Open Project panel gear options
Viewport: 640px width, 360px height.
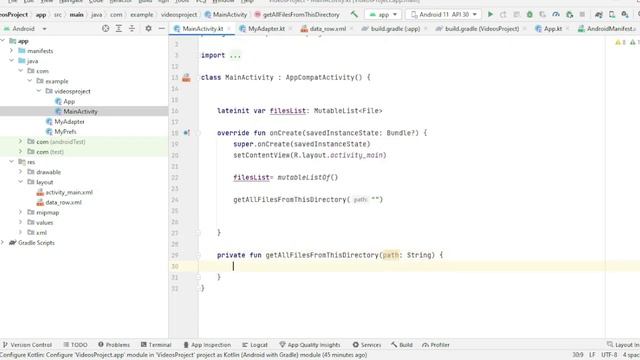pyautogui.click(x=149, y=29)
